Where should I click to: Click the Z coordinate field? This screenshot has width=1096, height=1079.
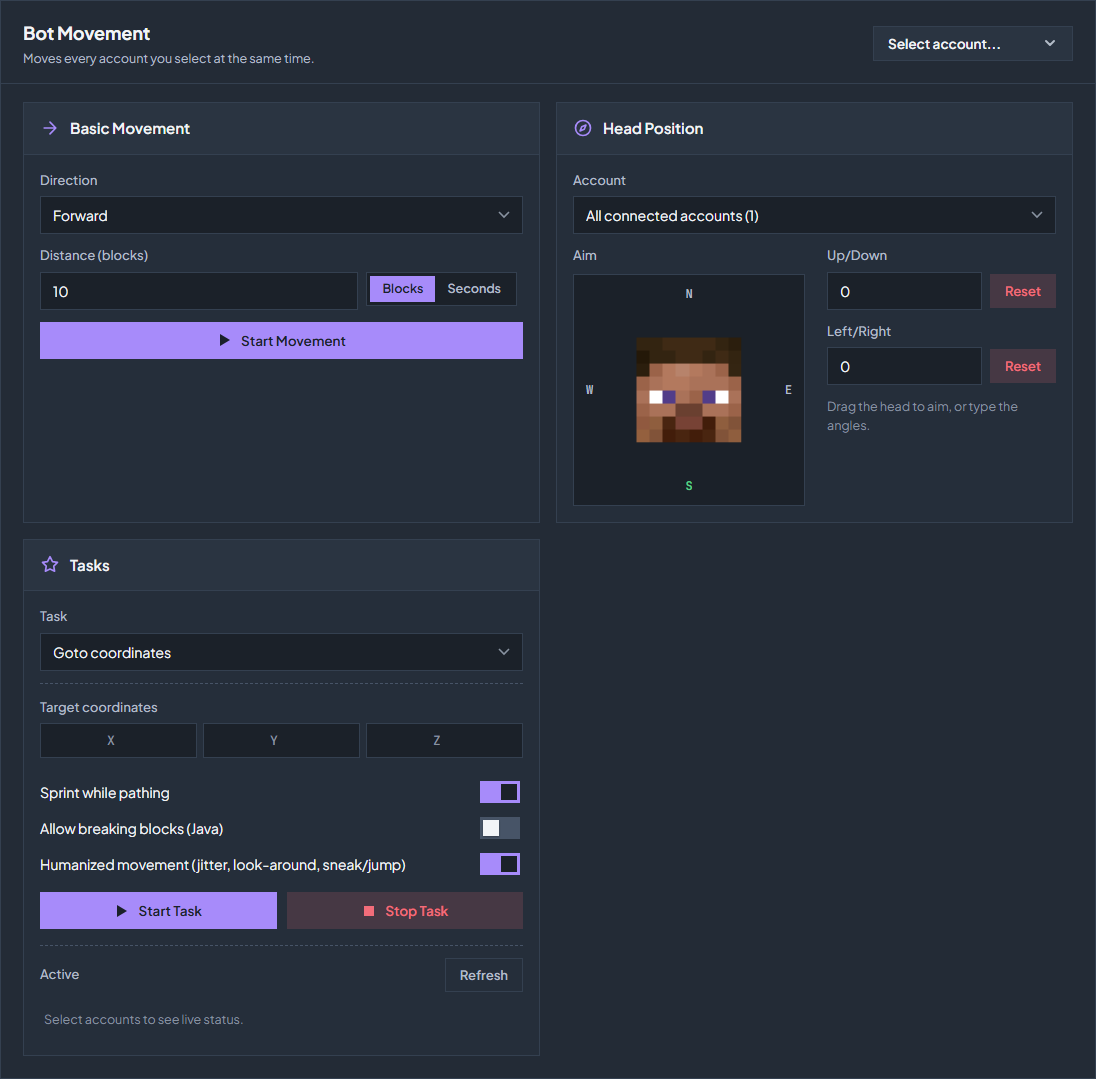[445, 740]
